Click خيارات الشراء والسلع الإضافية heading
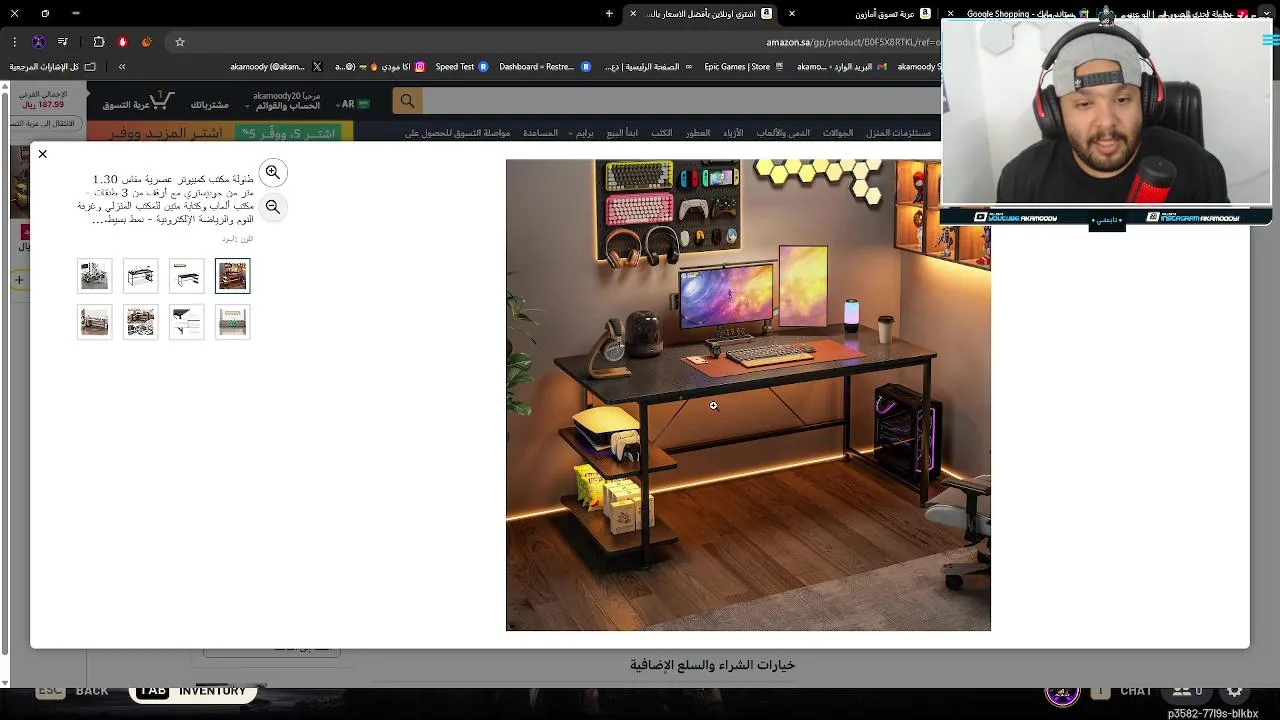This screenshot has width=1280, height=720. (712, 665)
